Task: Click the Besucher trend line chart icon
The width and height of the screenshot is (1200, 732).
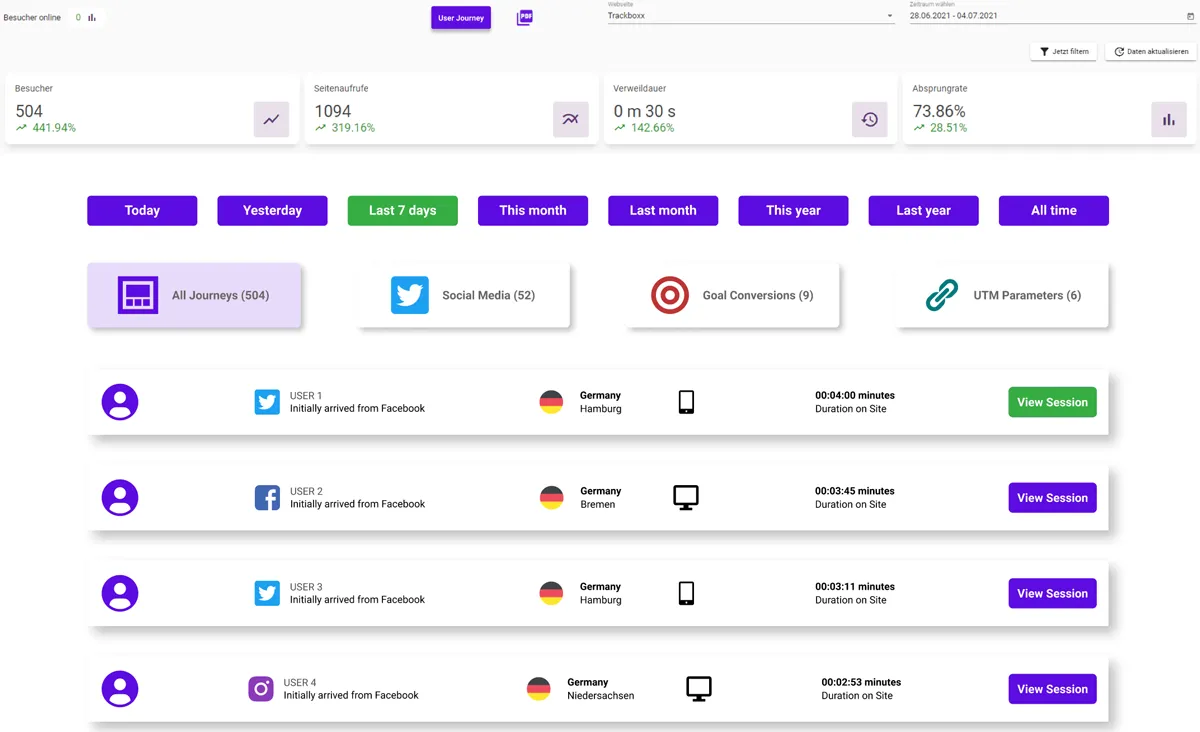Action: (270, 119)
